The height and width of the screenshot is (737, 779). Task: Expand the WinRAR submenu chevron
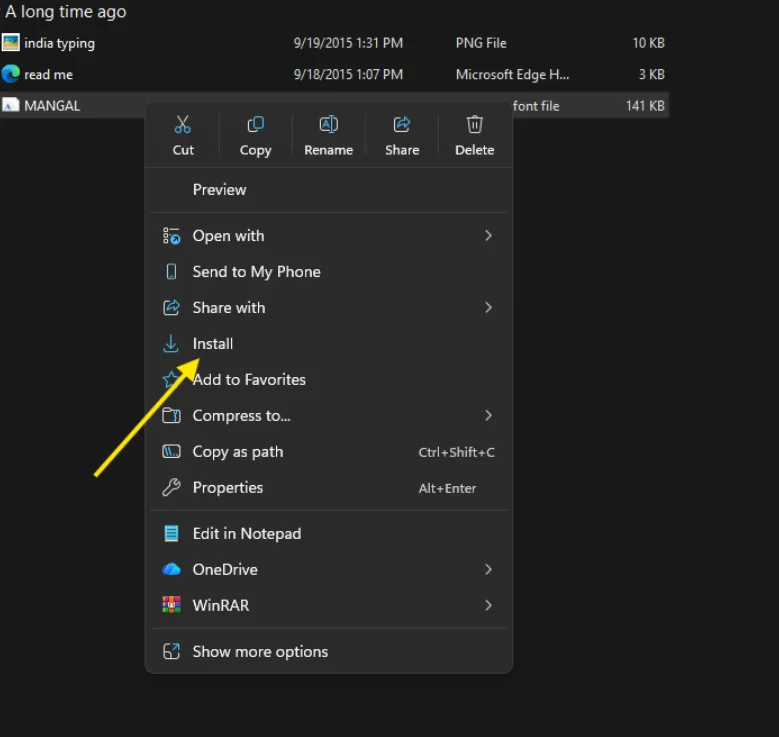[x=488, y=605]
